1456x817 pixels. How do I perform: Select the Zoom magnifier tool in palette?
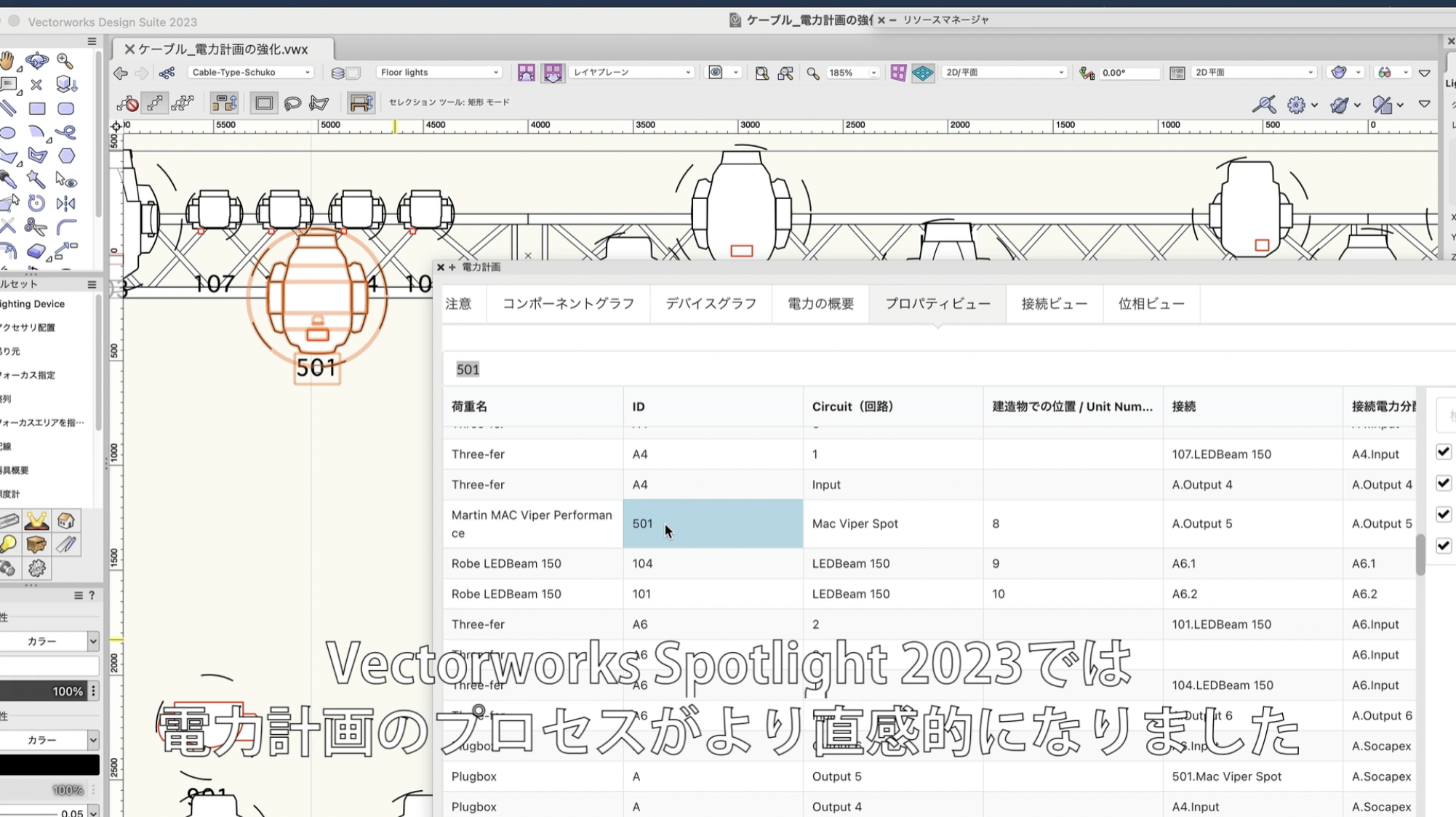pos(65,61)
